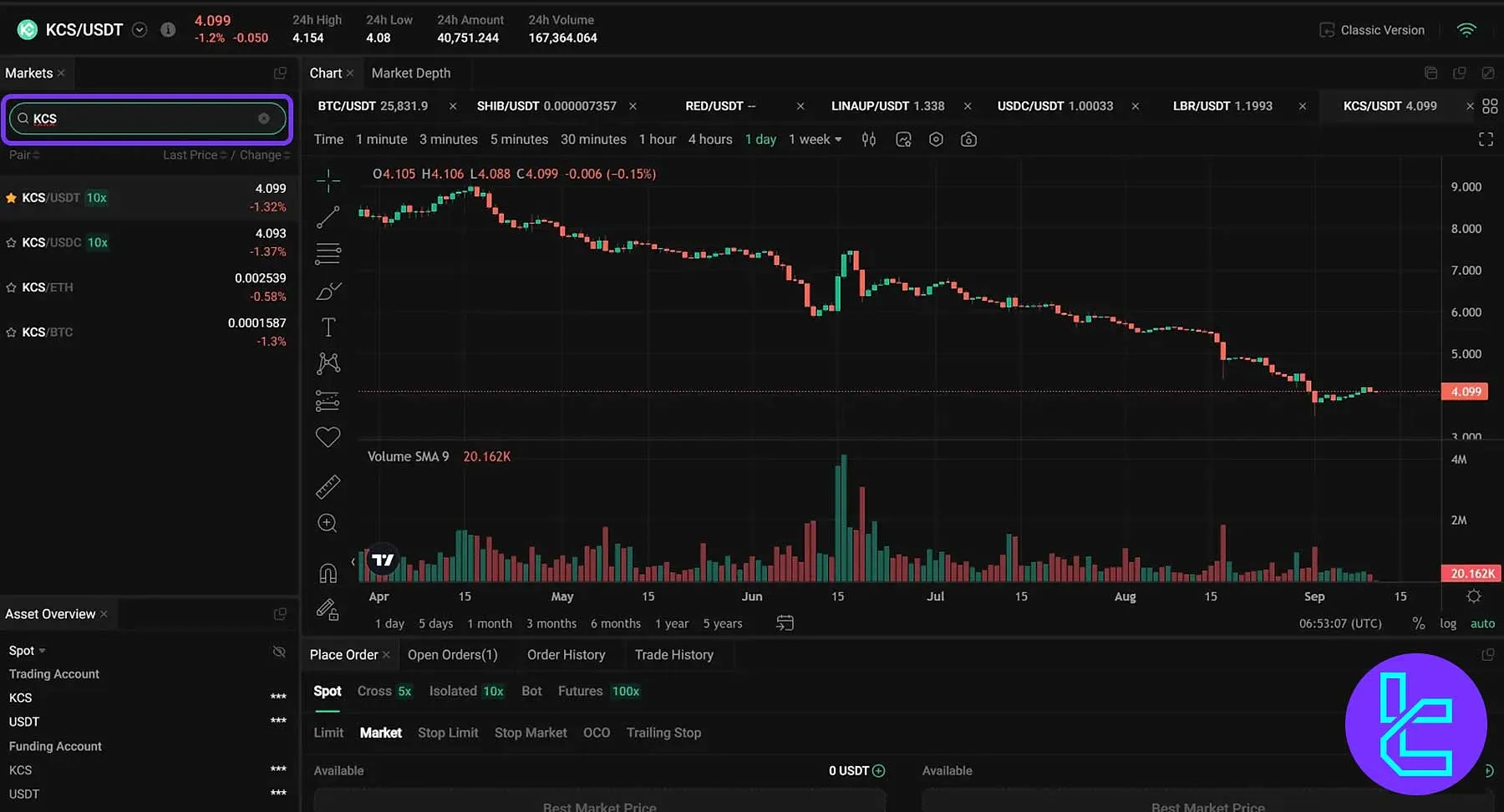Toggle log scale on the chart
The width and height of the screenshot is (1504, 812).
[x=1448, y=624]
